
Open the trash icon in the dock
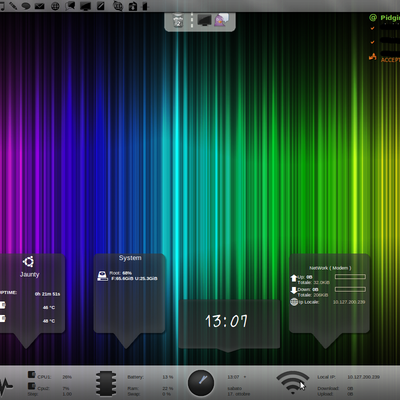tap(178, 20)
